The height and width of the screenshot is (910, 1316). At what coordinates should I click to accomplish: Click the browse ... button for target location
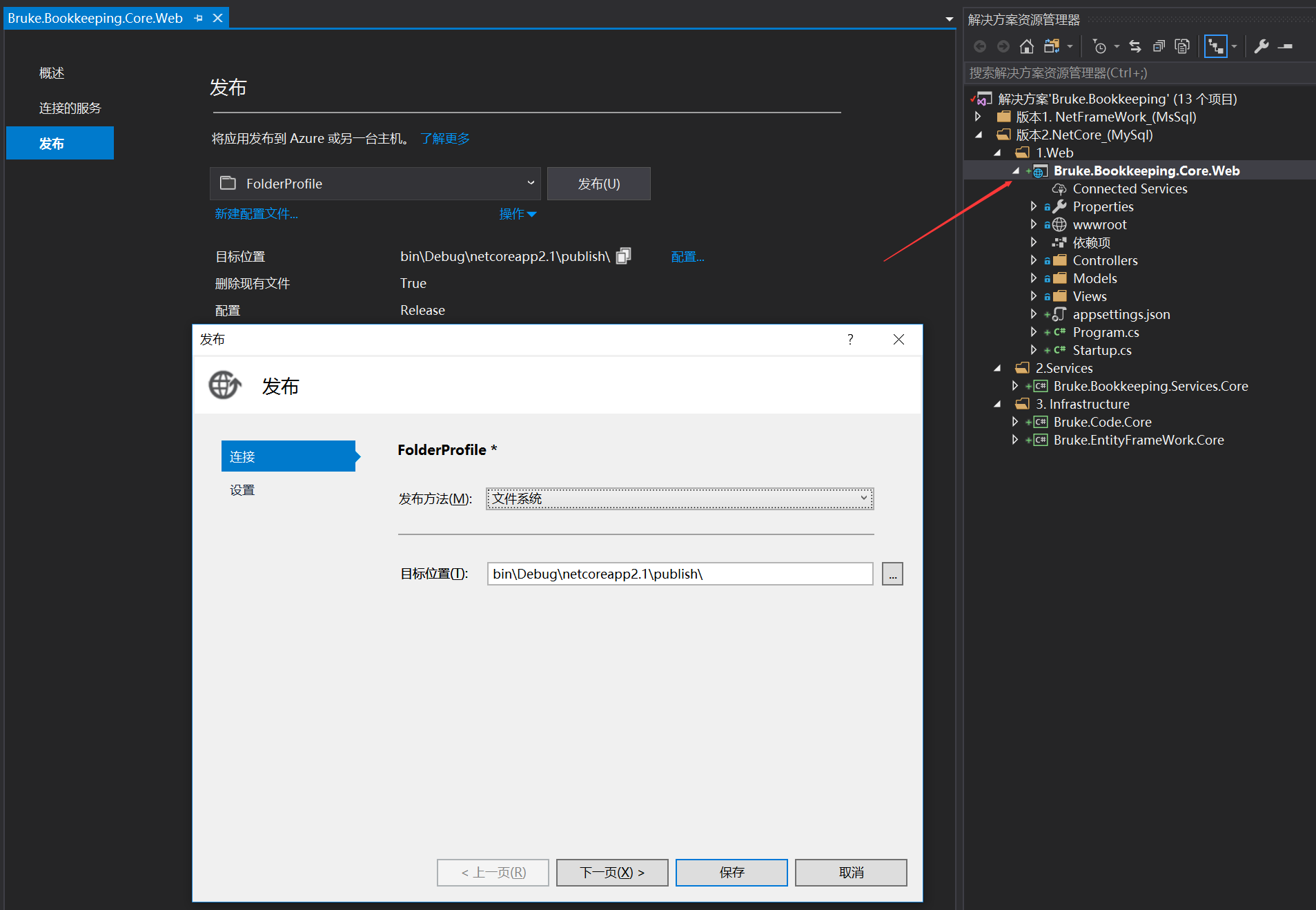(892, 574)
